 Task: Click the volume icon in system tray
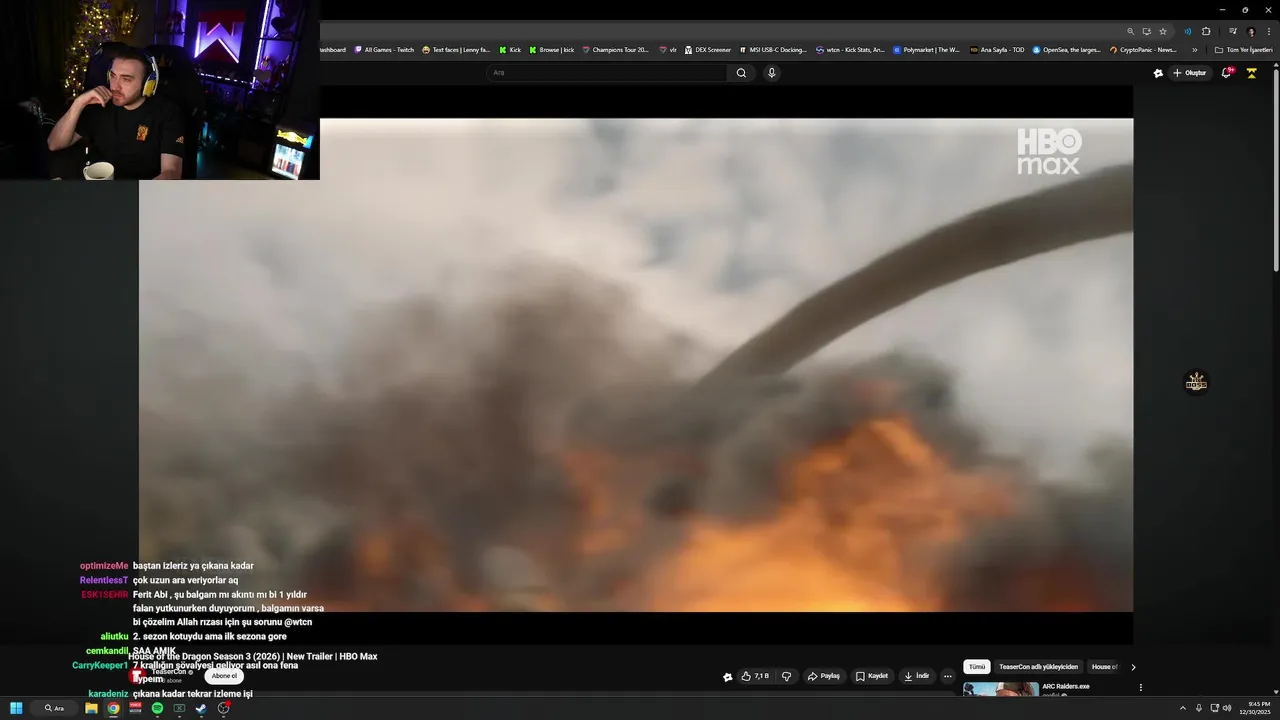1227,708
